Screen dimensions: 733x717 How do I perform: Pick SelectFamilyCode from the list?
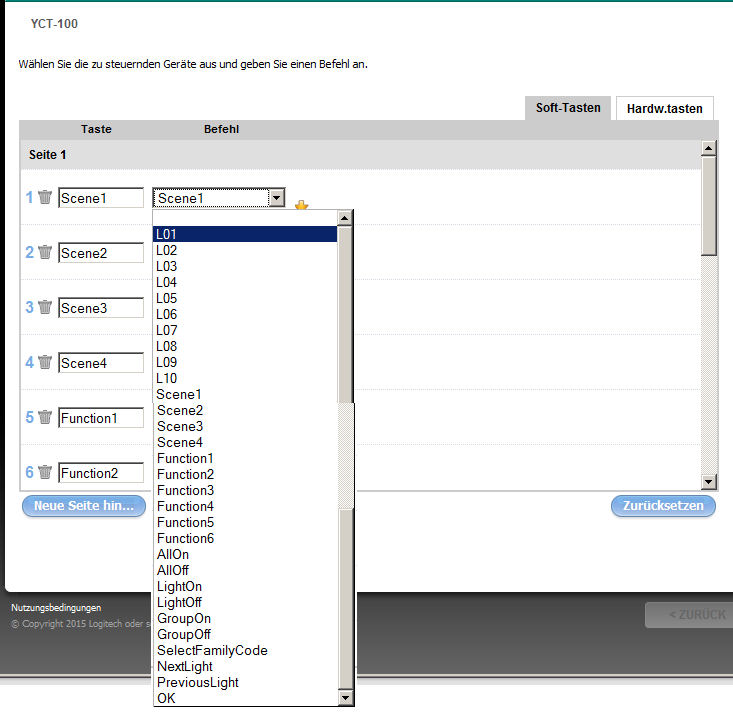[212, 650]
